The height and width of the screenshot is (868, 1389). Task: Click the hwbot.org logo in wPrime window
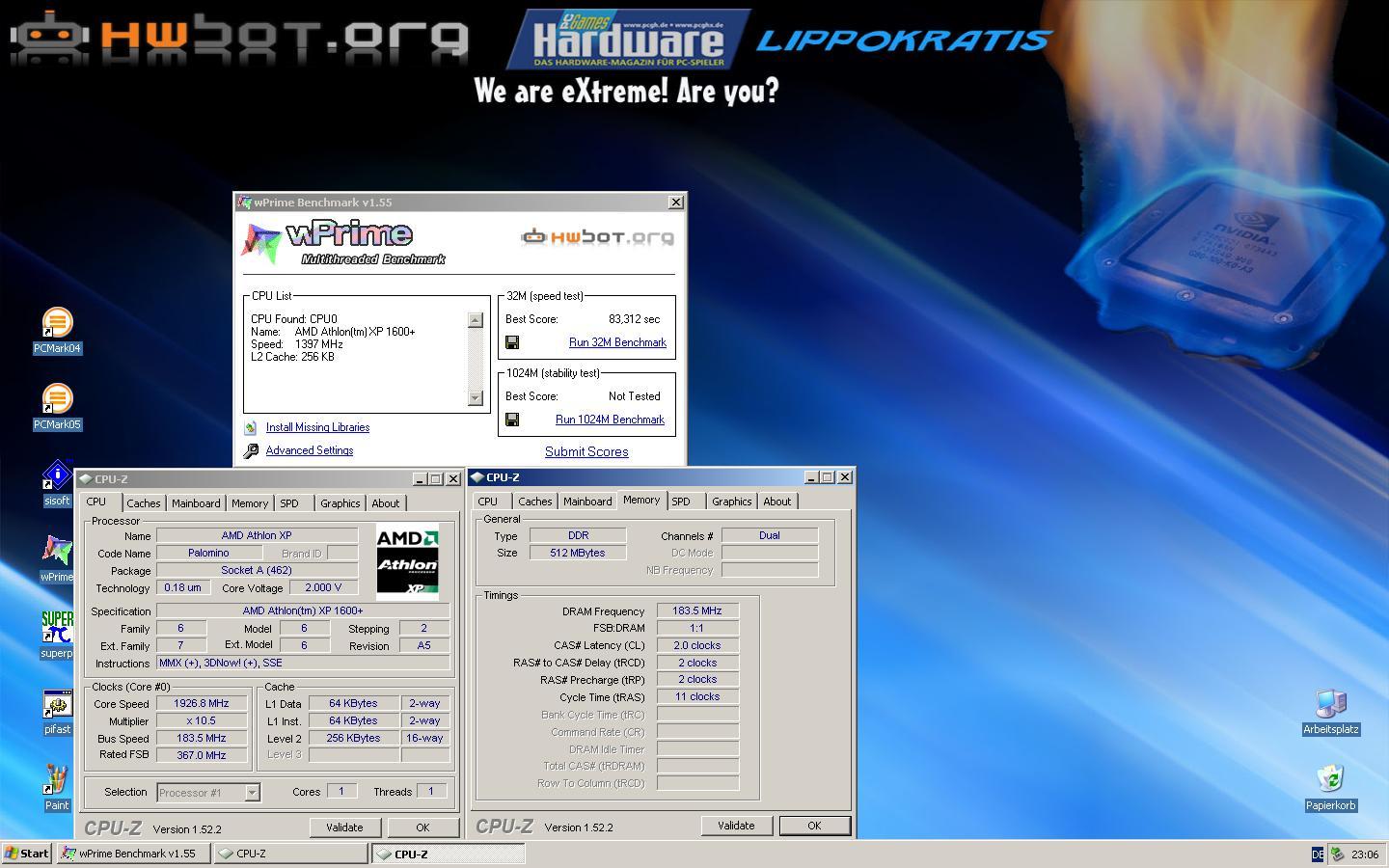point(597,237)
